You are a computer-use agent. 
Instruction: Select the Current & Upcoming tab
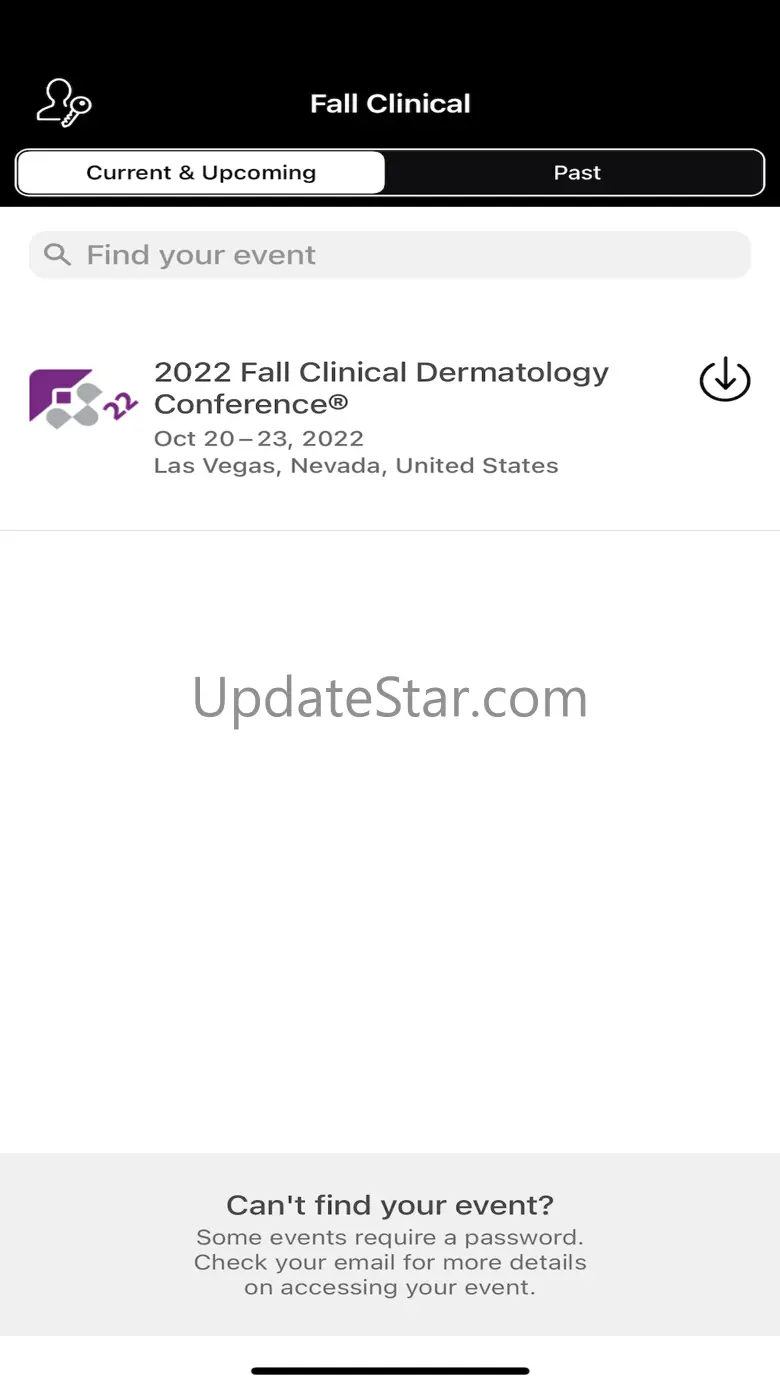click(x=201, y=173)
